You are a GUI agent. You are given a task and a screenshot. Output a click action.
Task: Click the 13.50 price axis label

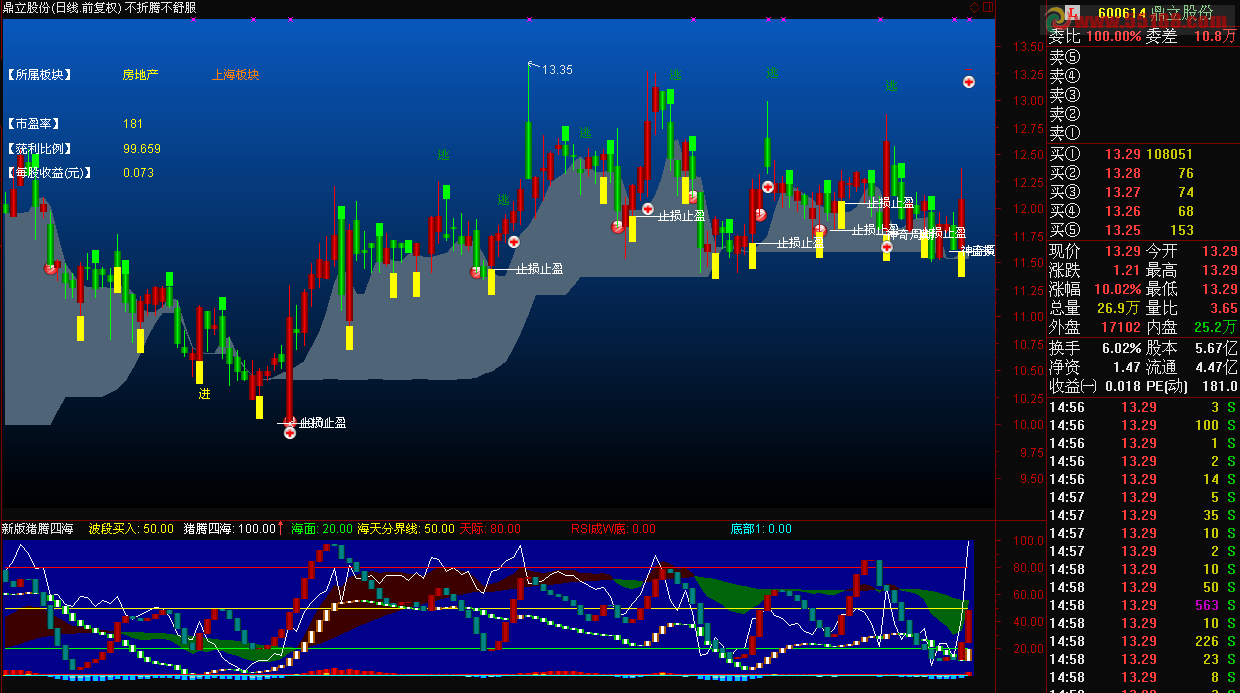tap(1028, 47)
